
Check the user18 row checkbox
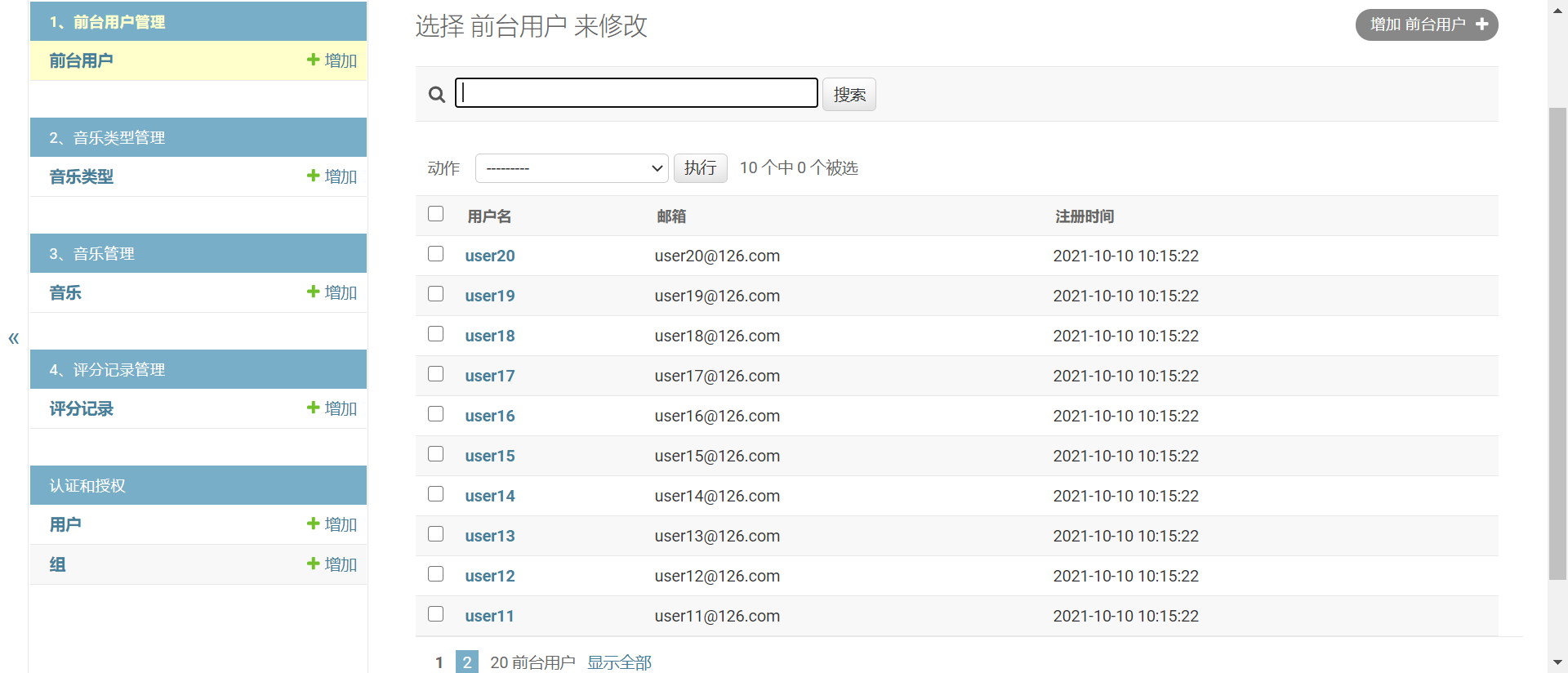point(436,334)
